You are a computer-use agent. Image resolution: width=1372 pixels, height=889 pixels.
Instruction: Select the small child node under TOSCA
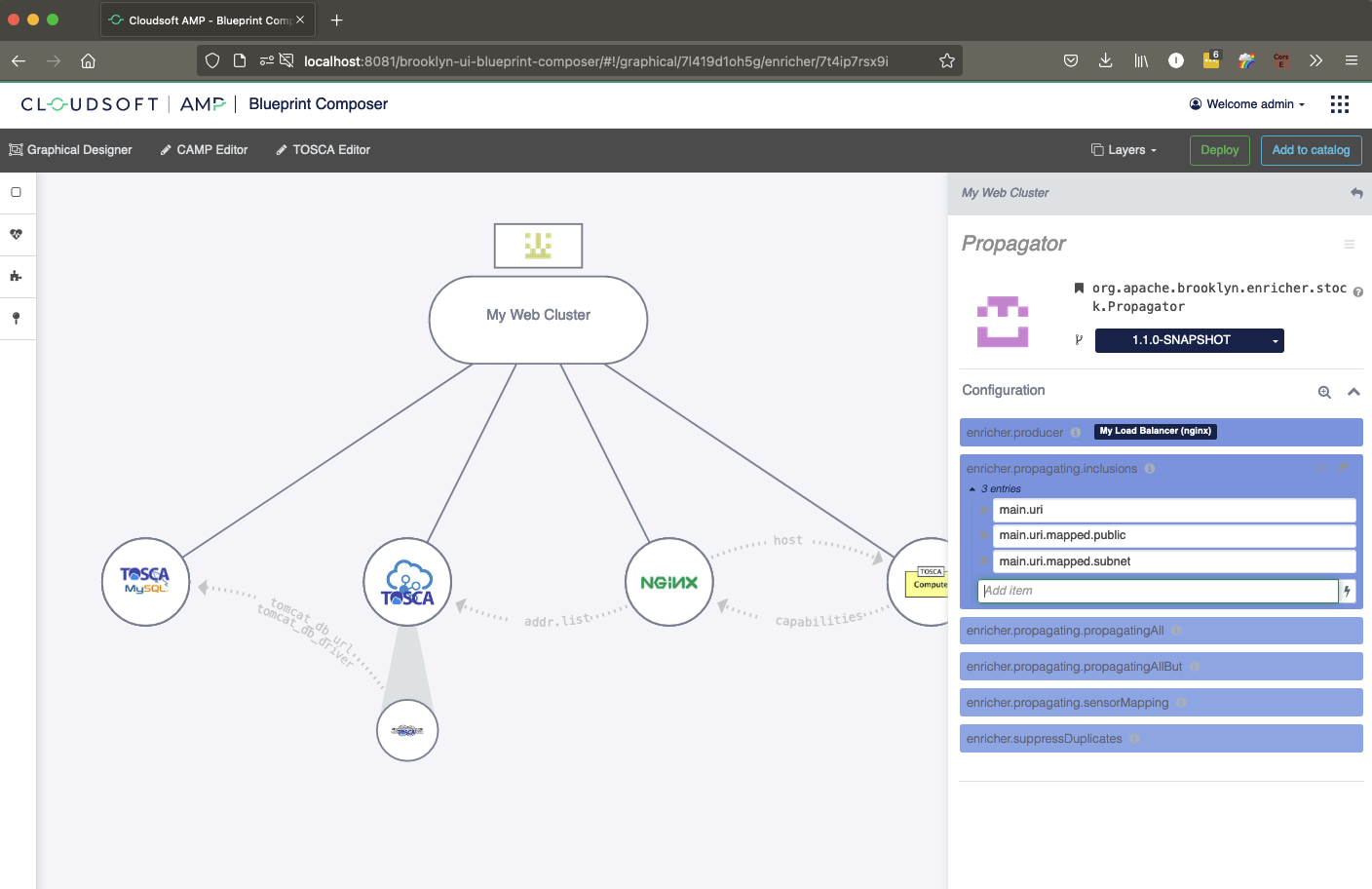tap(407, 730)
